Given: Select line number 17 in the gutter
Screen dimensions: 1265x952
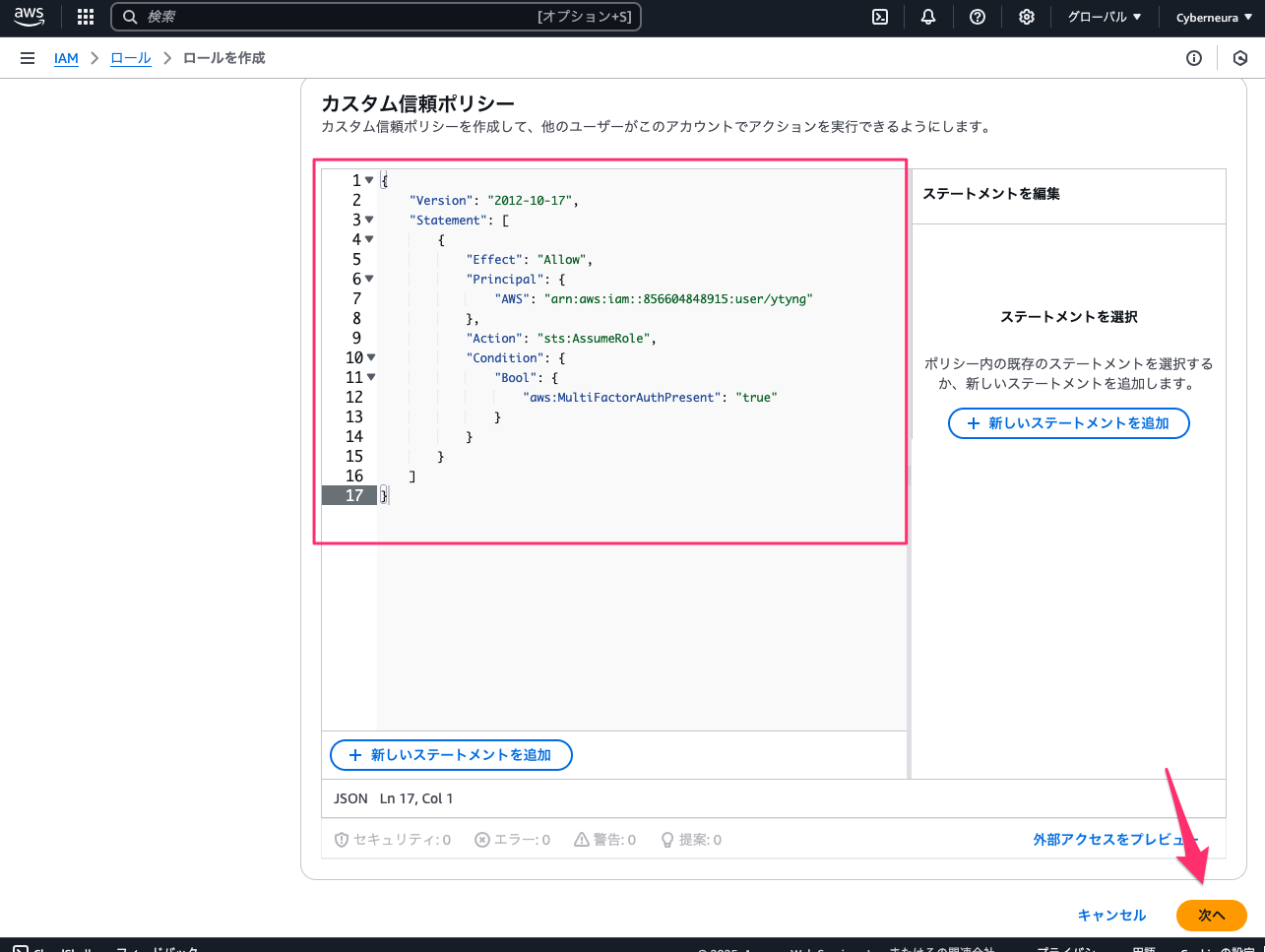Looking at the screenshot, I should tap(354, 495).
